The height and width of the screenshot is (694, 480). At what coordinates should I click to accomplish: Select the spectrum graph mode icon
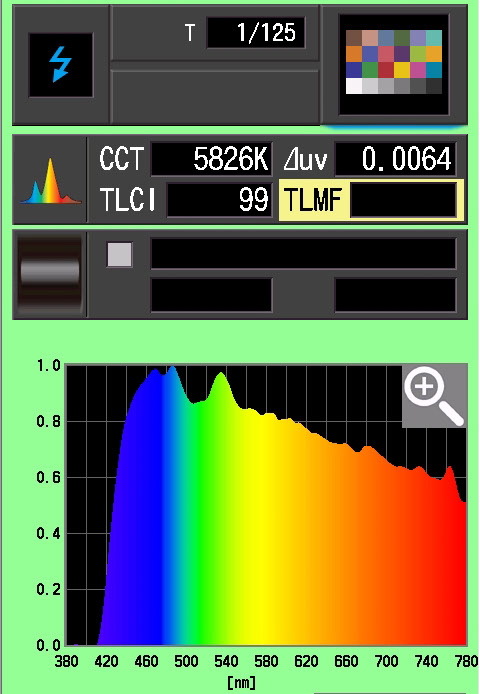[x=50, y=181]
